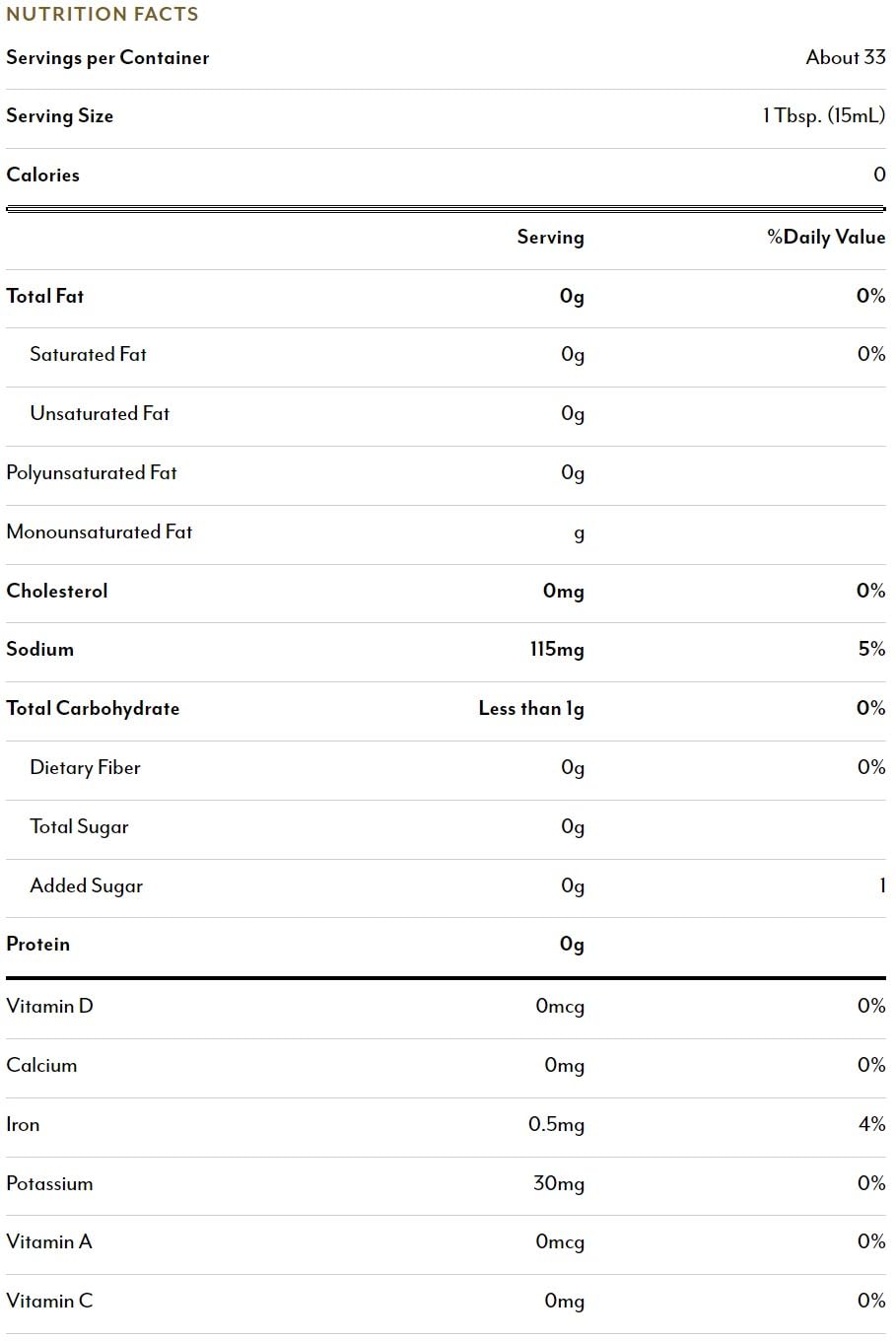Select the Potassium '30mg' value
896x1342 pixels.
click(x=559, y=1184)
